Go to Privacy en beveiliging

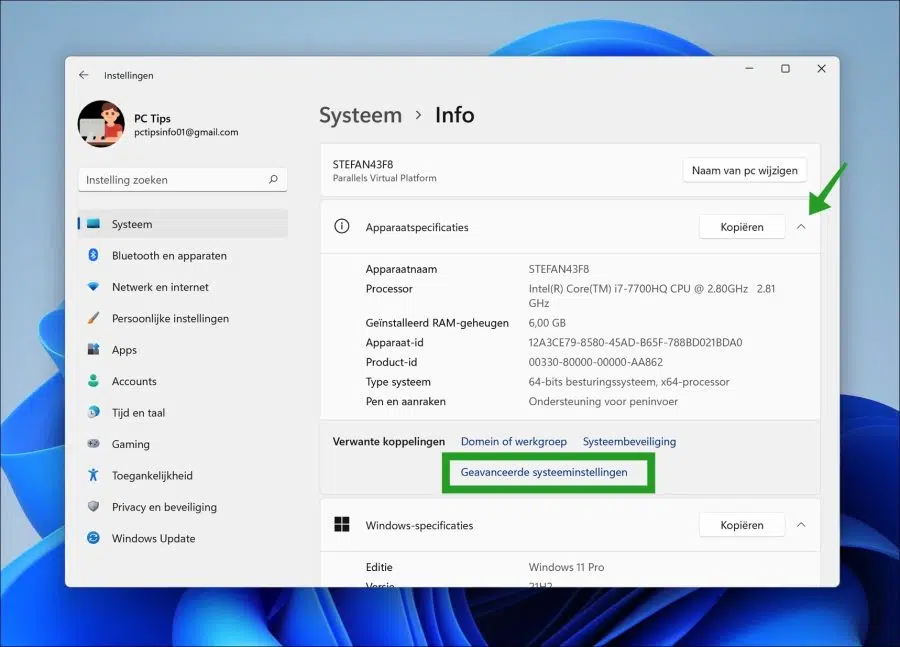(x=183, y=507)
